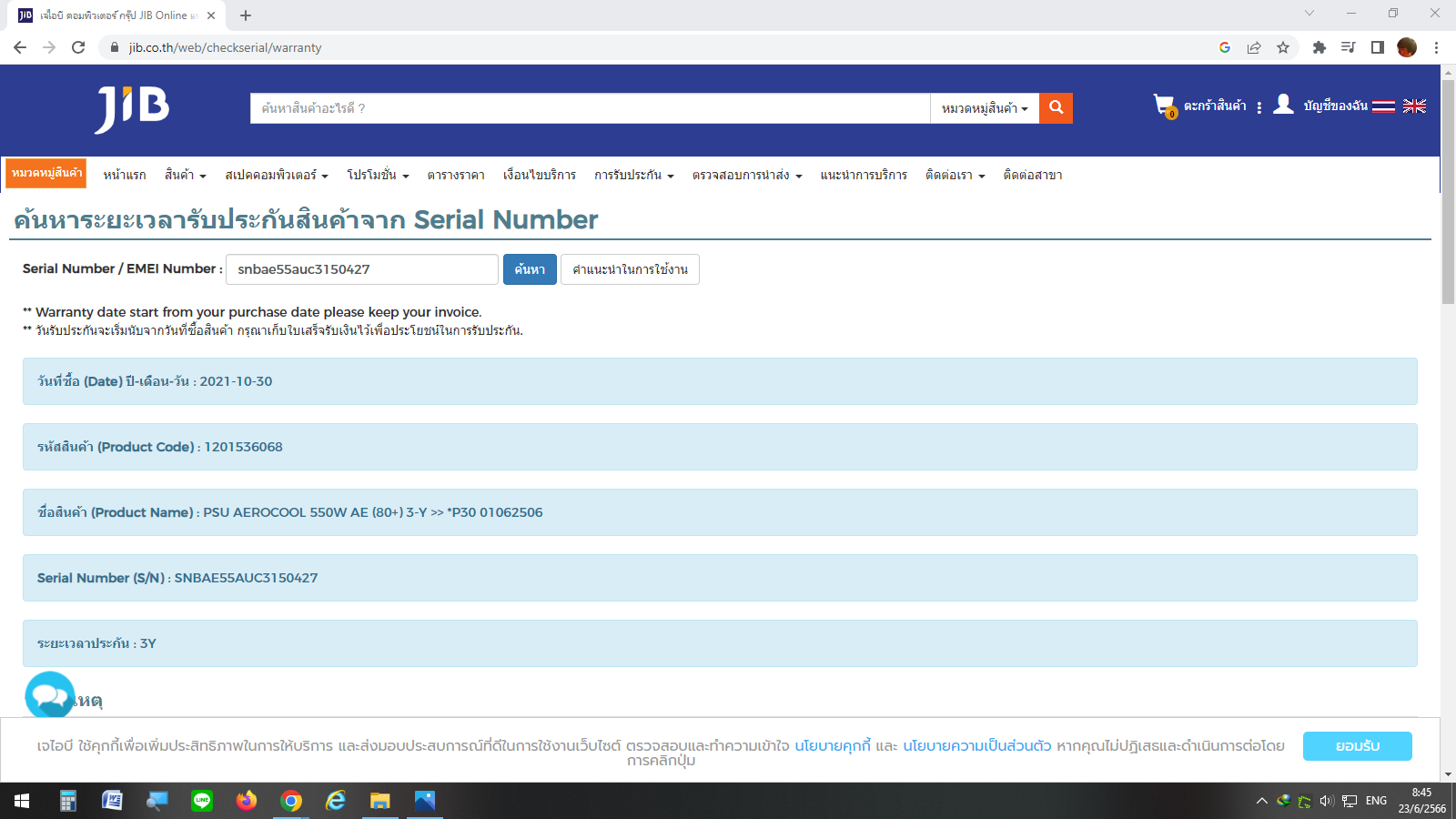The height and width of the screenshot is (819, 1456).
Task: Click the share page icon
Action: [1254, 47]
